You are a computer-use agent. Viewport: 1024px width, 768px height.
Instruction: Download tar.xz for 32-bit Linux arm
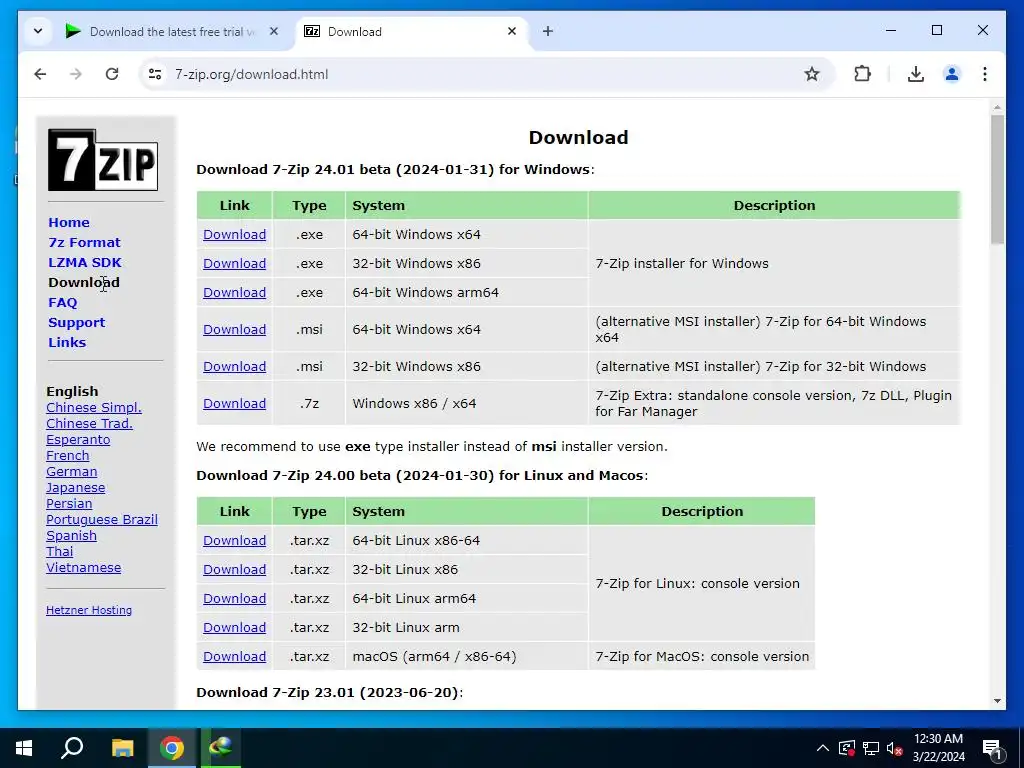[234, 628]
